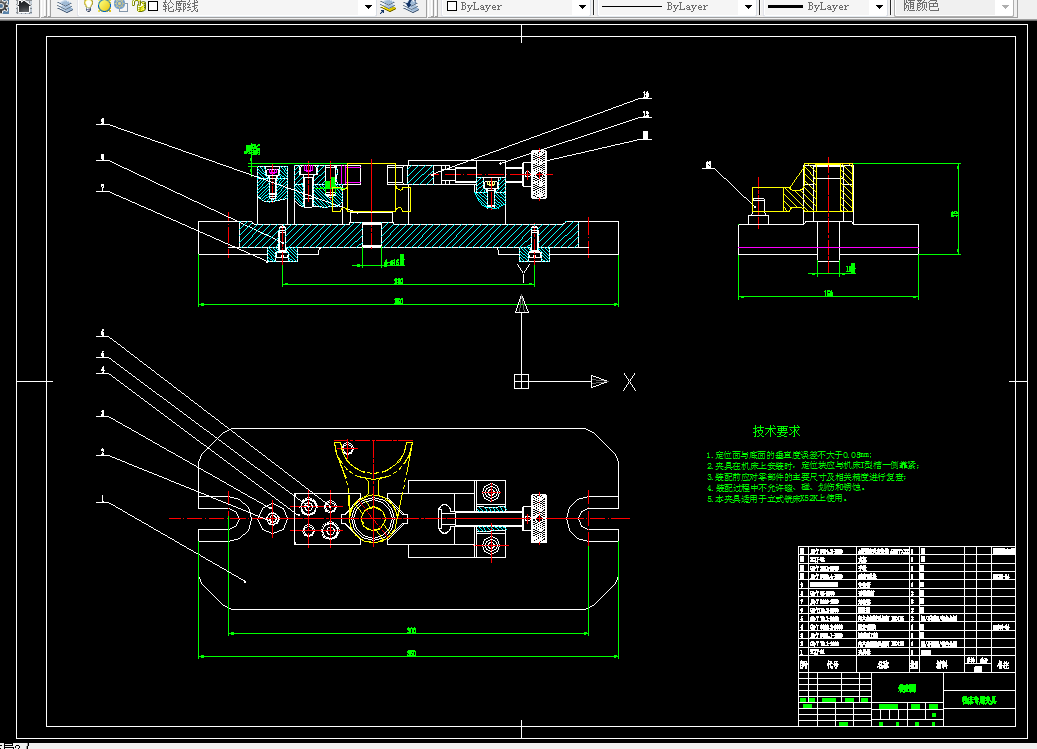This screenshot has width=1037, height=749.
Task: Select the yellow fork part in plan view
Action: click(x=374, y=489)
